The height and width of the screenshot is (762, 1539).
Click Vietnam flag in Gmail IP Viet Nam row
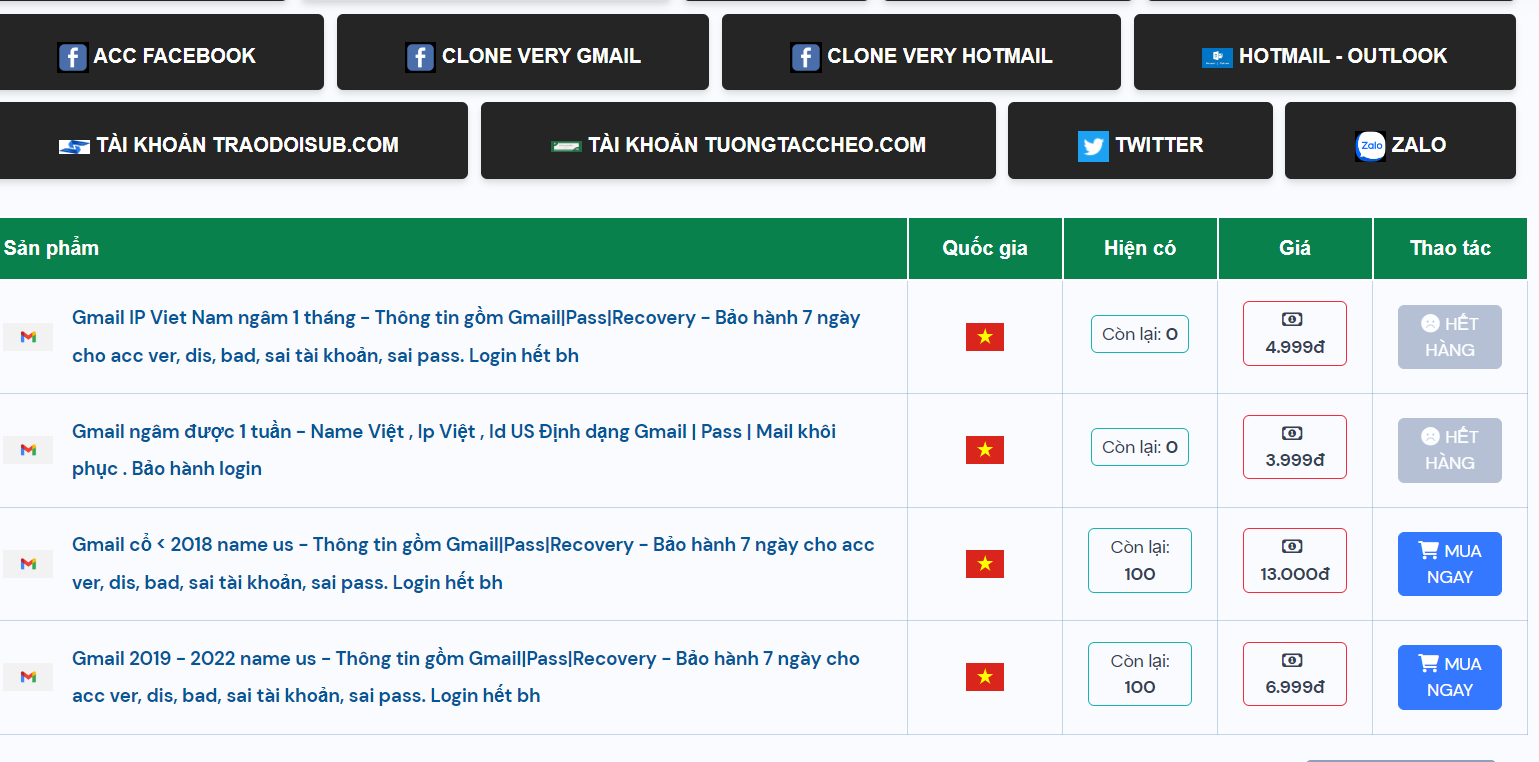click(x=985, y=337)
